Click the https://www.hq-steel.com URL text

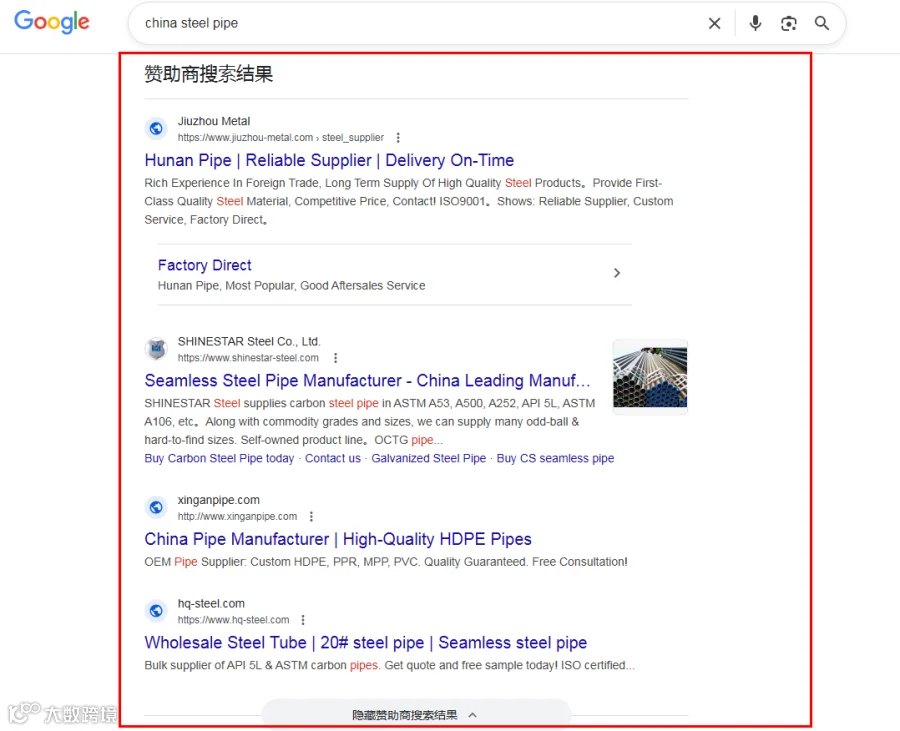click(233, 620)
